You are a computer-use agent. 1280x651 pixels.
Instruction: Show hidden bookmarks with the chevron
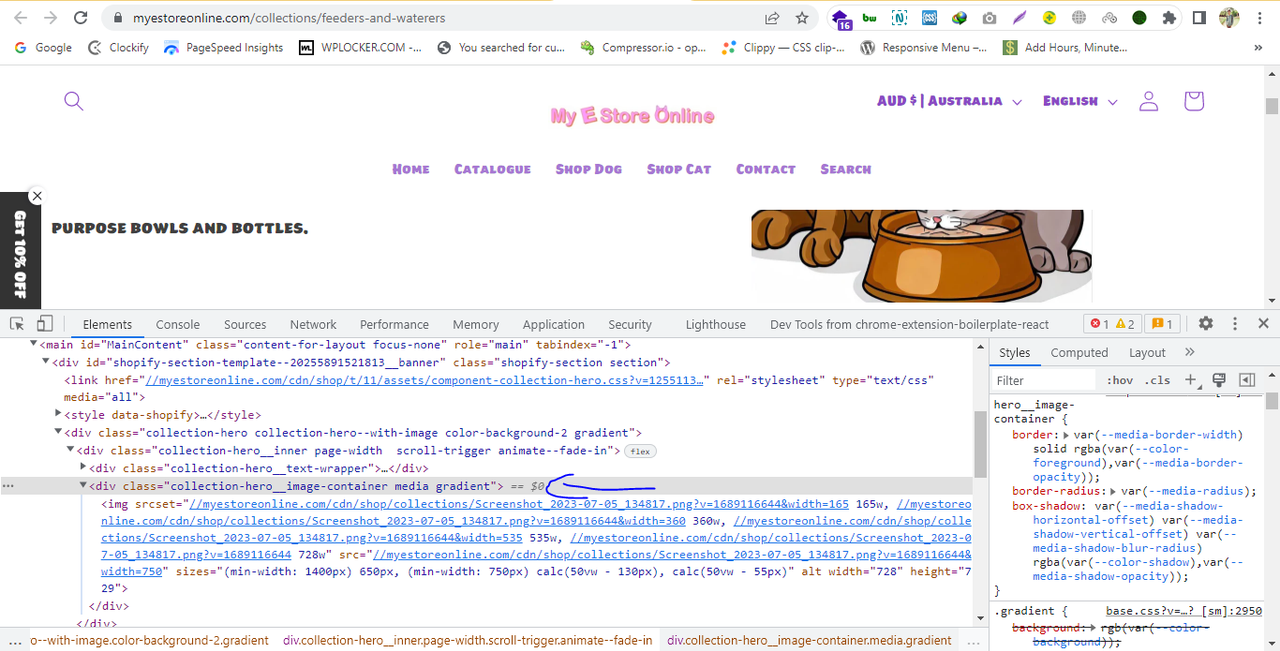[1258, 47]
